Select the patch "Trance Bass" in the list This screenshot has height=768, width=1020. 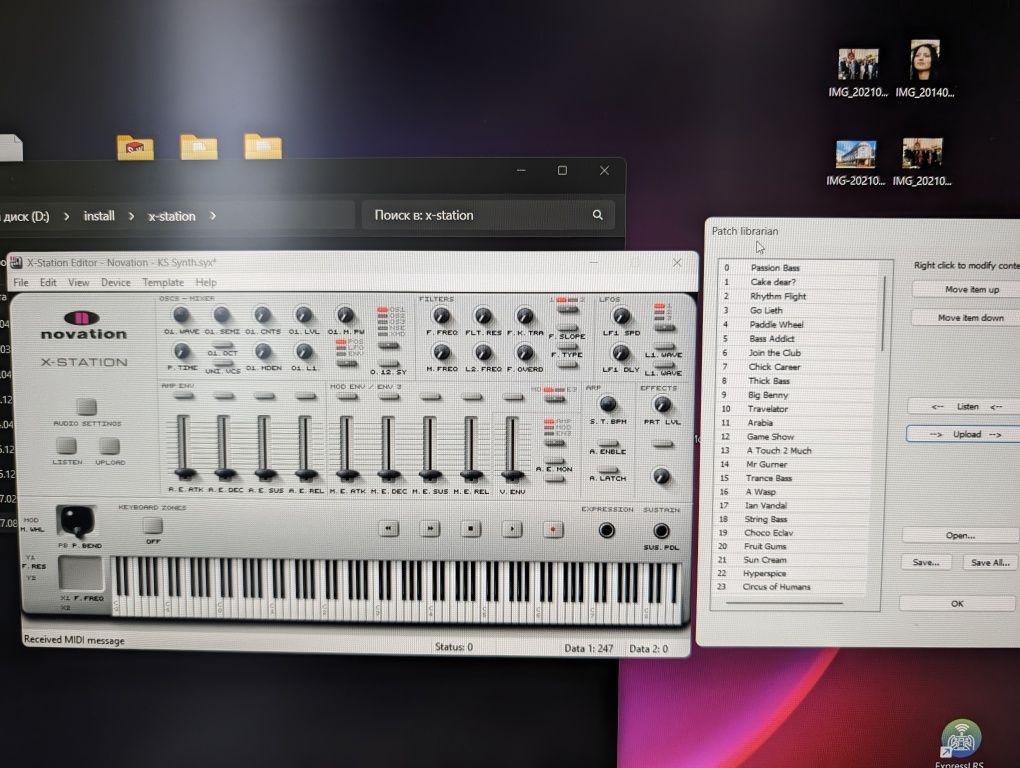point(794,478)
